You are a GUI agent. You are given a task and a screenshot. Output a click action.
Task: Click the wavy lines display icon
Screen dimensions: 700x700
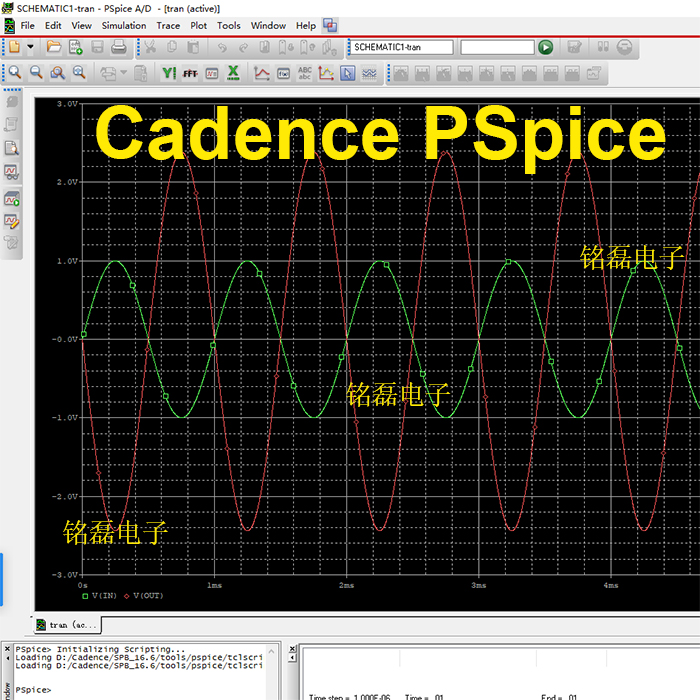369,73
